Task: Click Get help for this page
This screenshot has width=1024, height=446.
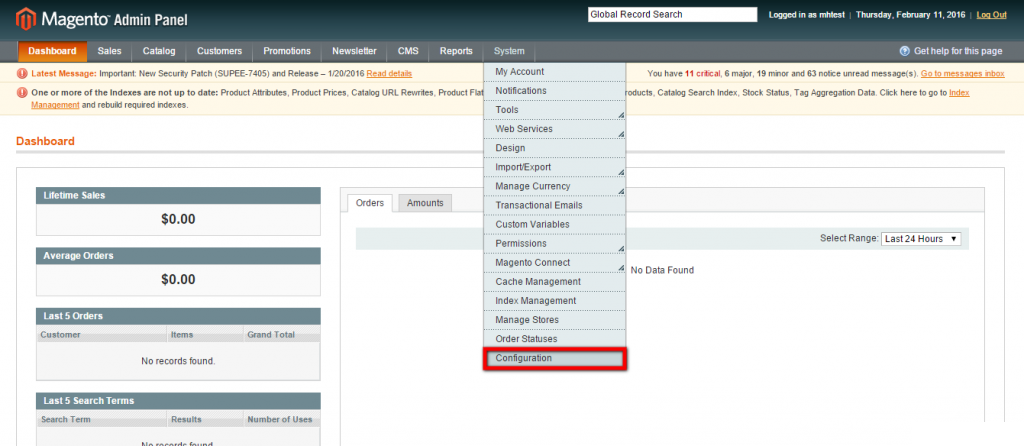Action: click(958, 51)
